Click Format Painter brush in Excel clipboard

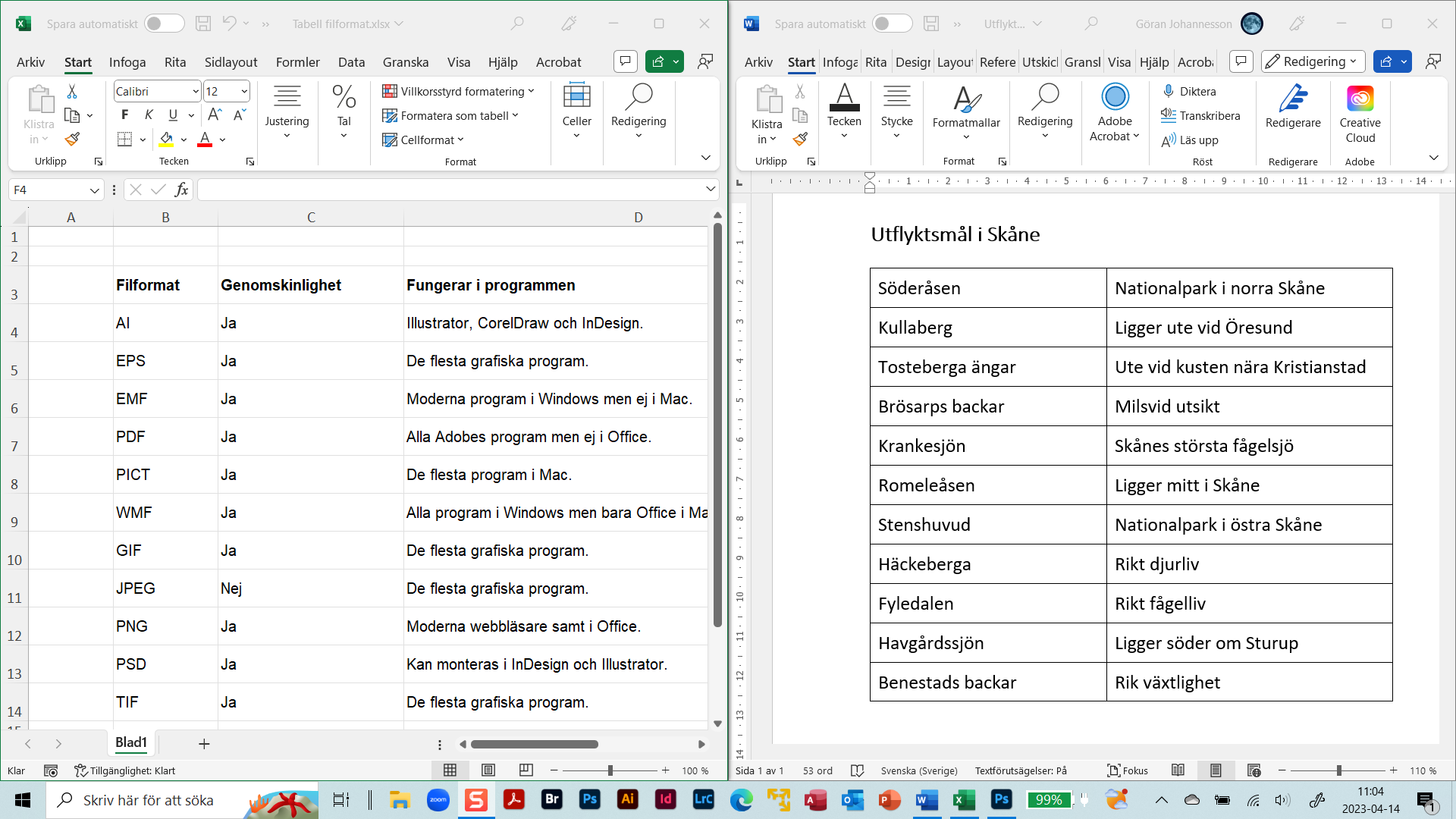click(x=72, y=140)
